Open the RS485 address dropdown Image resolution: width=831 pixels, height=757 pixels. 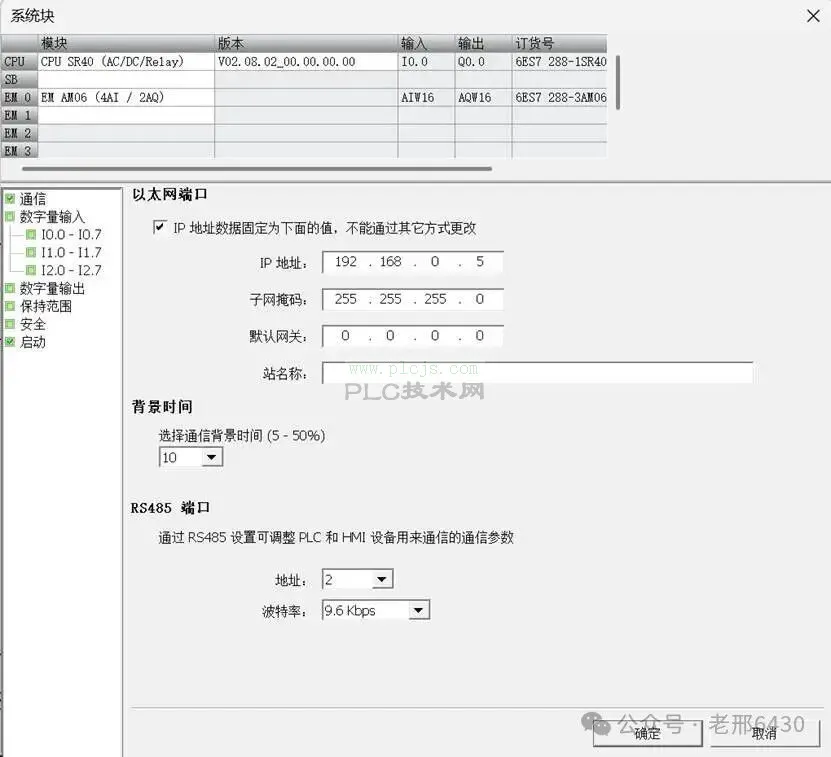point(382,579)
